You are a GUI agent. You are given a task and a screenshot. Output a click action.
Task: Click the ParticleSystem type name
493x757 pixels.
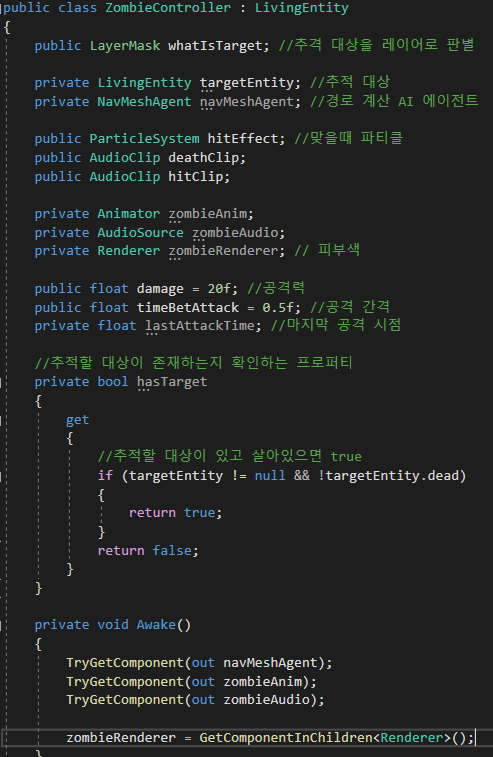point(144,139)
